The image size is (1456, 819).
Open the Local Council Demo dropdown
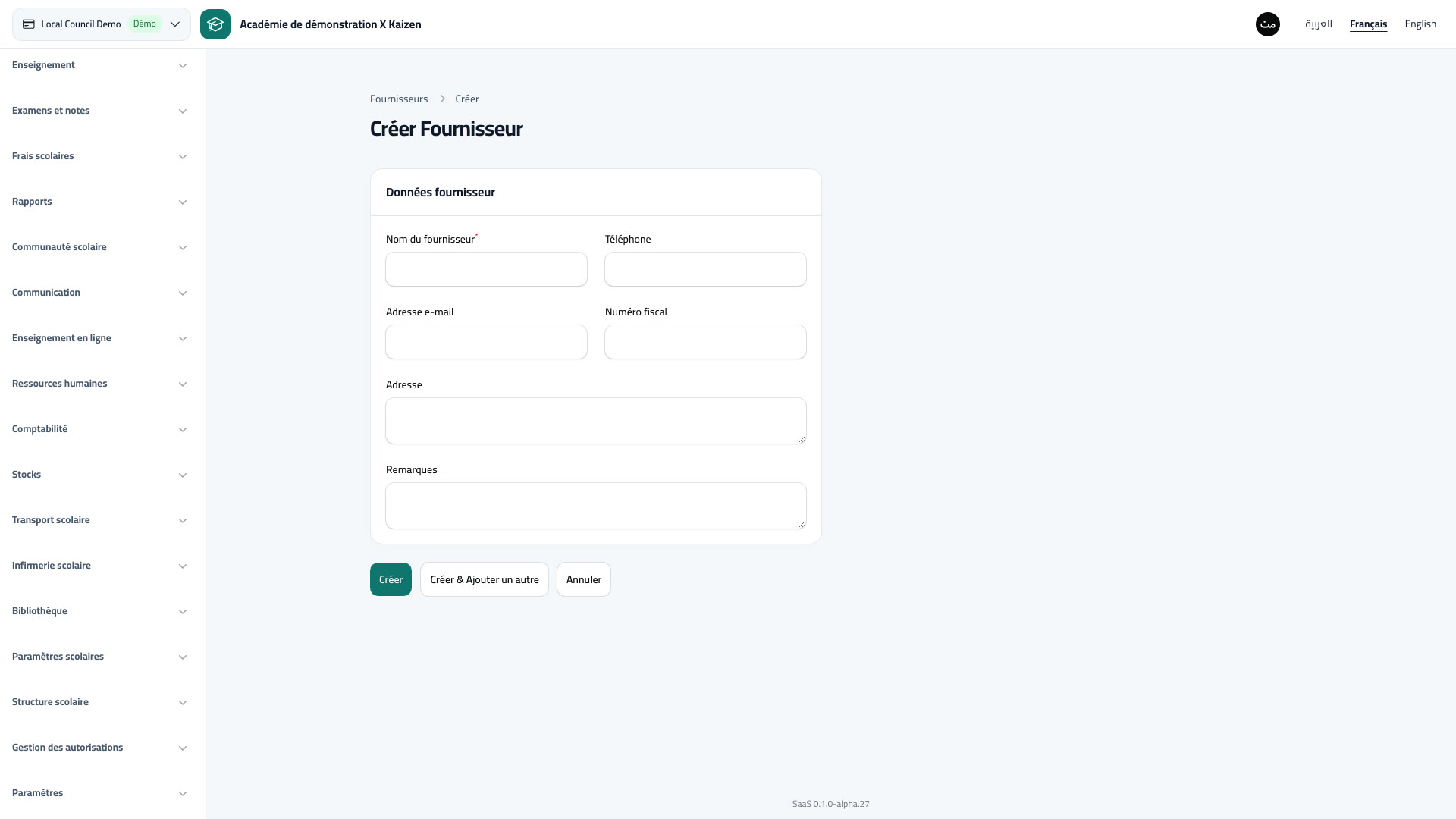coord(102,24)
